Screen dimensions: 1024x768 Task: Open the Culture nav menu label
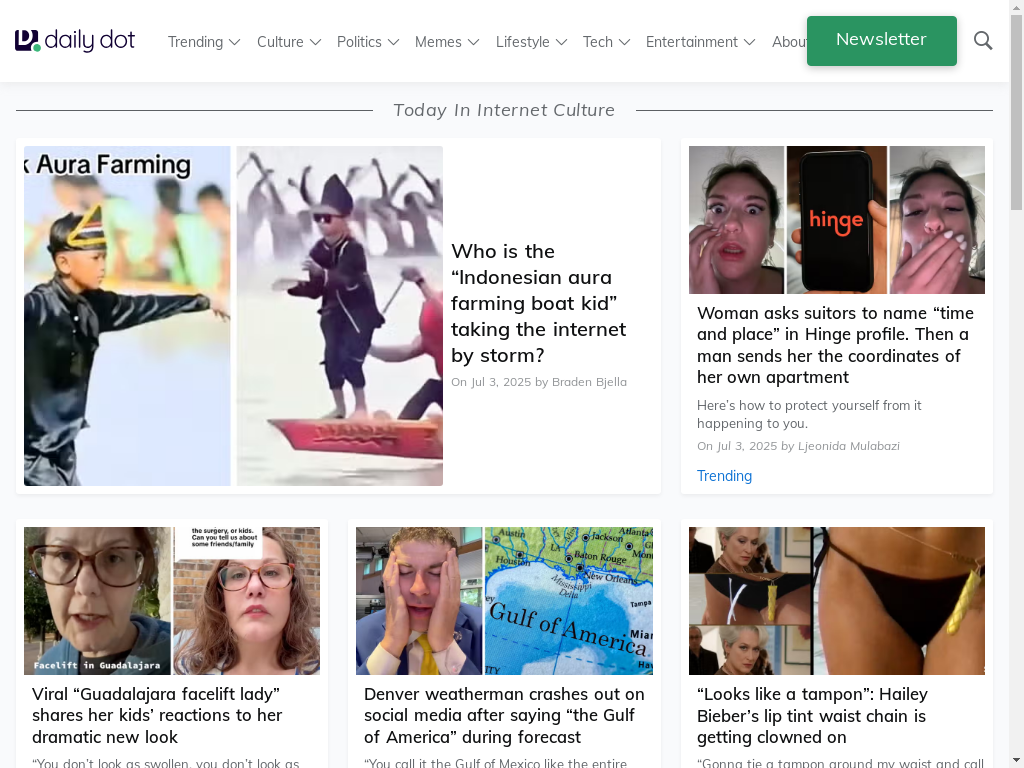(280, 42)
